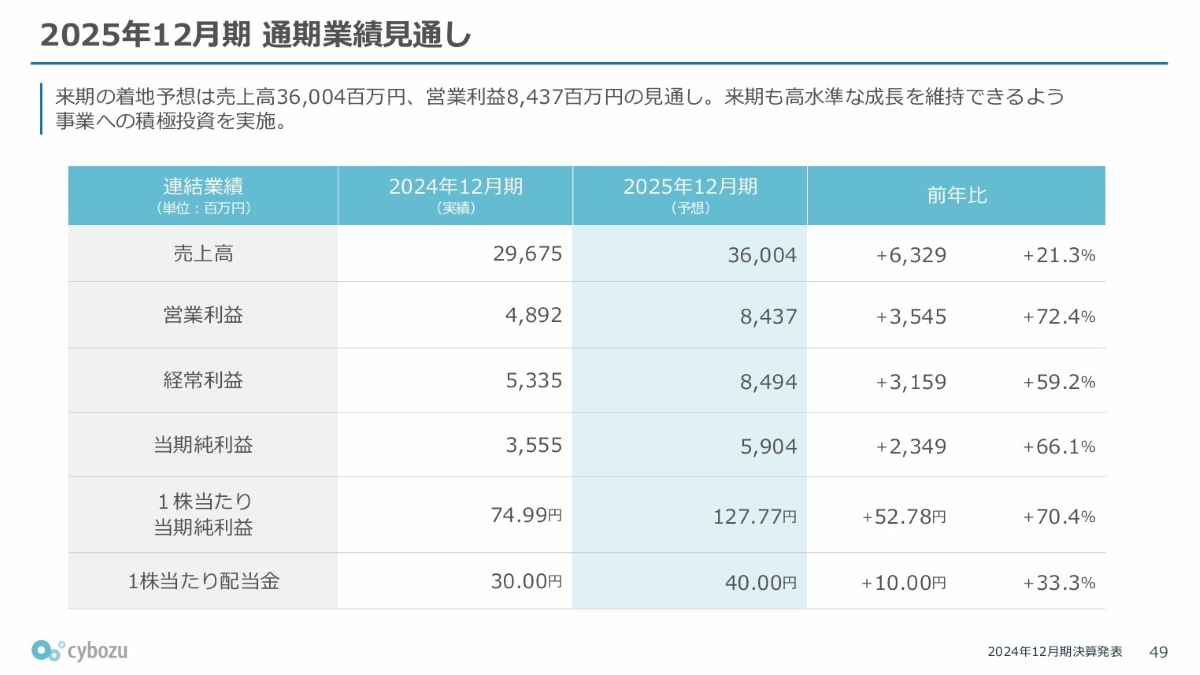Select the 連結業績 column header

tap(203, 195)
